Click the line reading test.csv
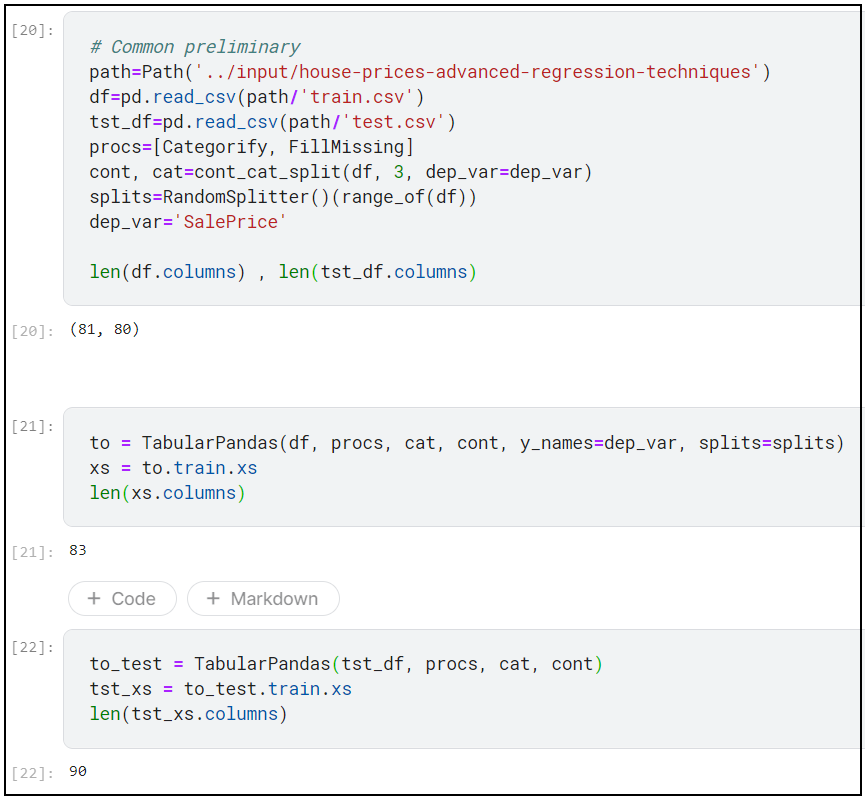Screen dimensions: 865x799 273,122
